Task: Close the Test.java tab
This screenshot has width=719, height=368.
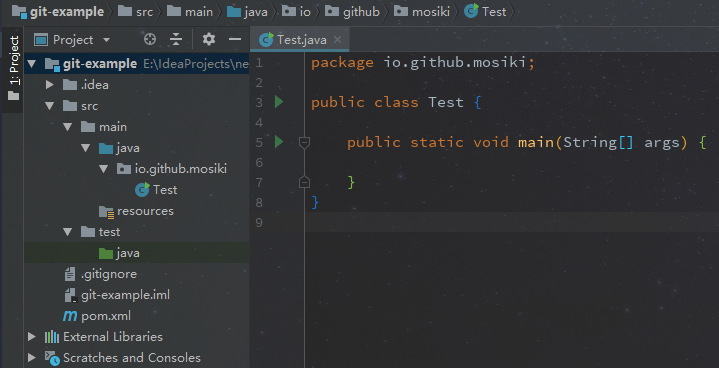Action: pos(337,40)
